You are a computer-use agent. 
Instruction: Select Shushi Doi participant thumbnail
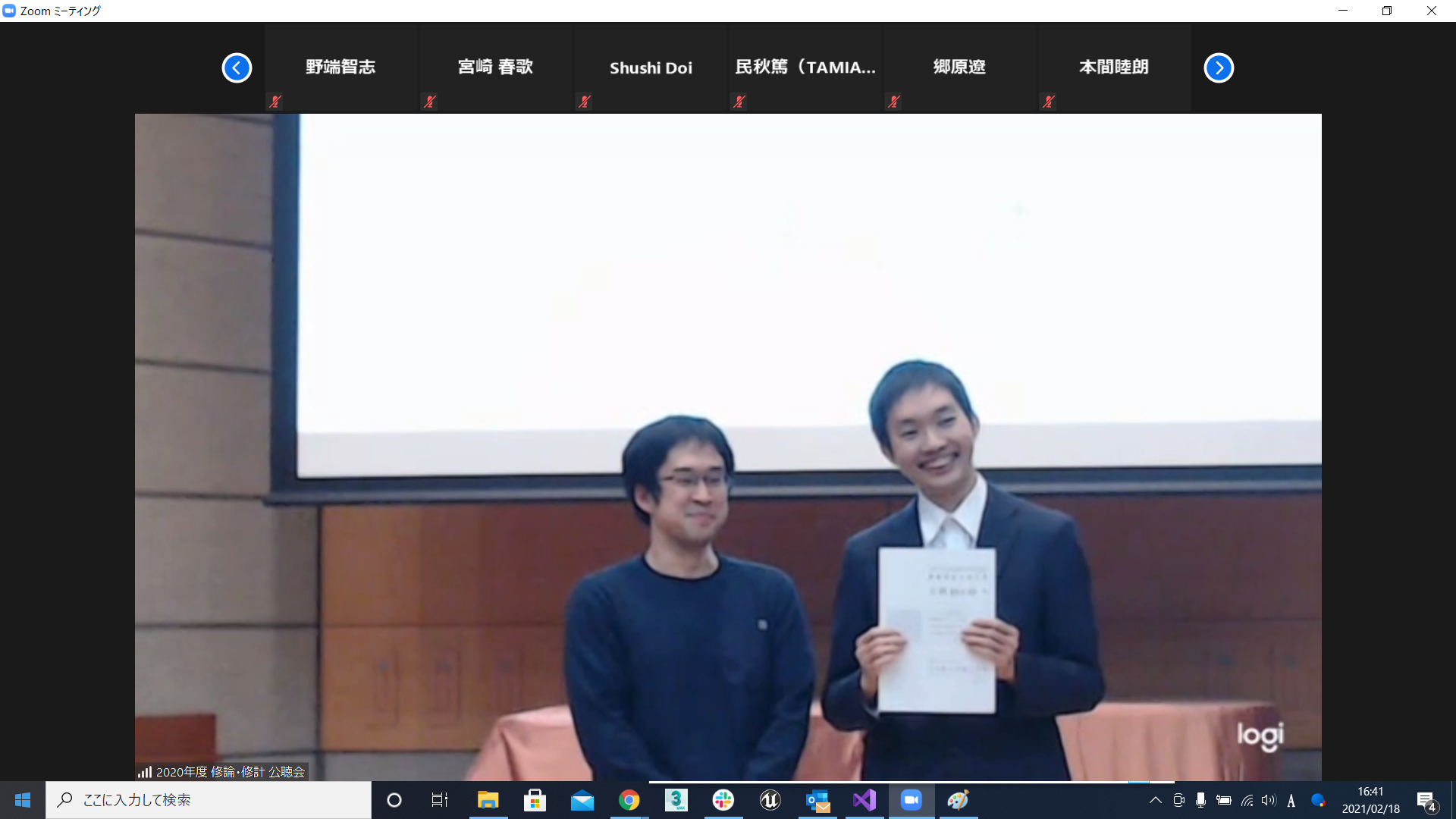(651, 67)
